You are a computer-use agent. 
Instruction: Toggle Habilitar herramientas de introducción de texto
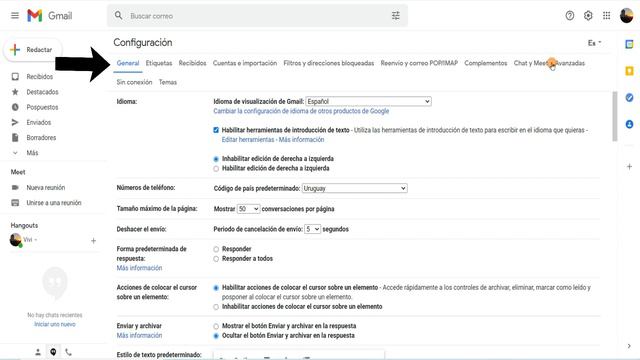[216, 130]
